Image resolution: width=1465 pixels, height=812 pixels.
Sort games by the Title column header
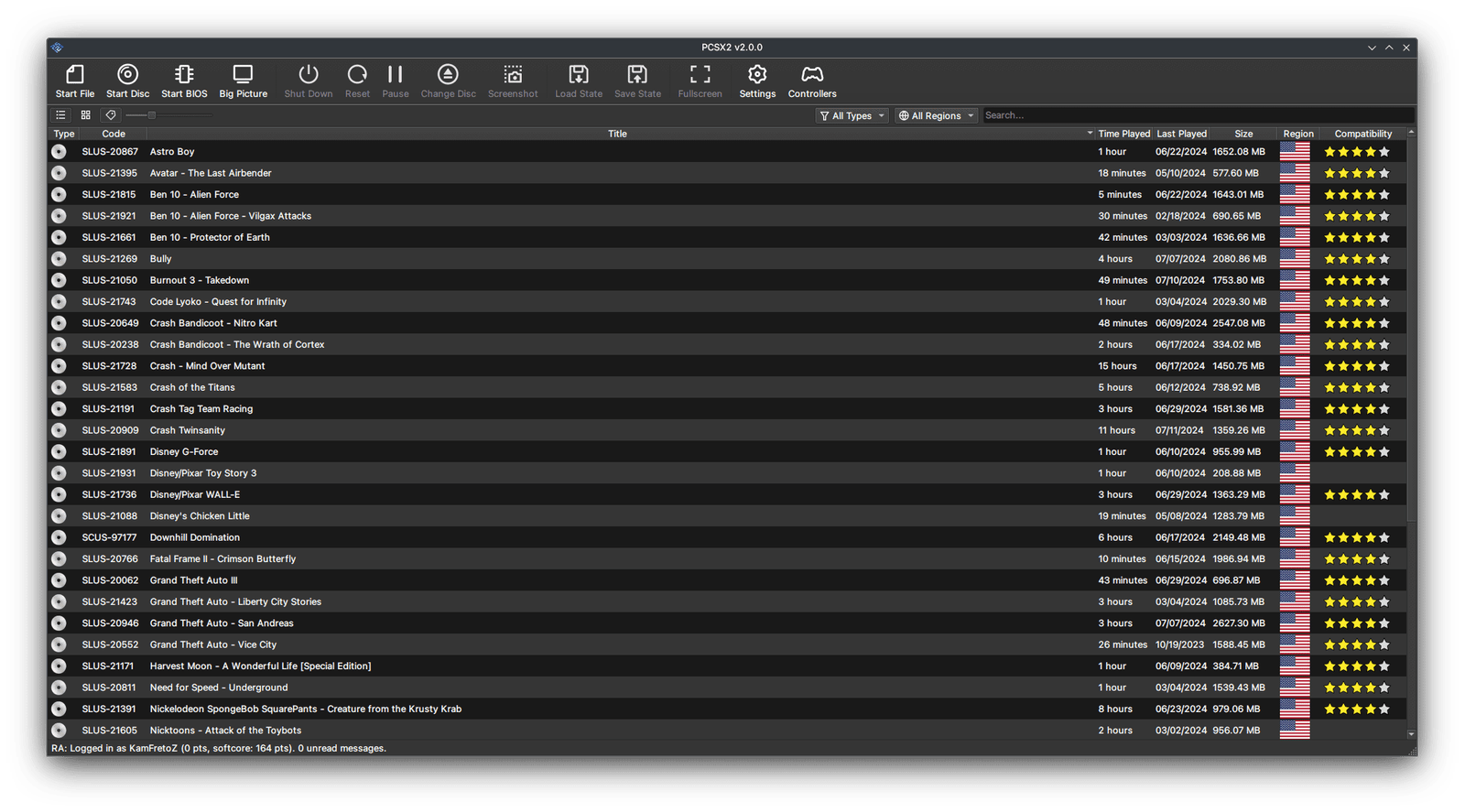pos(617,134)
